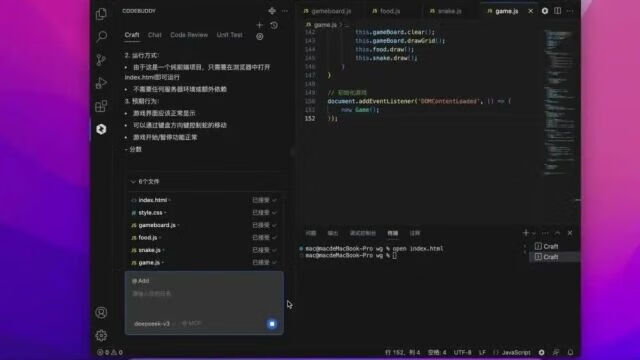
Task: Open index.html in the changed files list
Action: coord(153,200)
